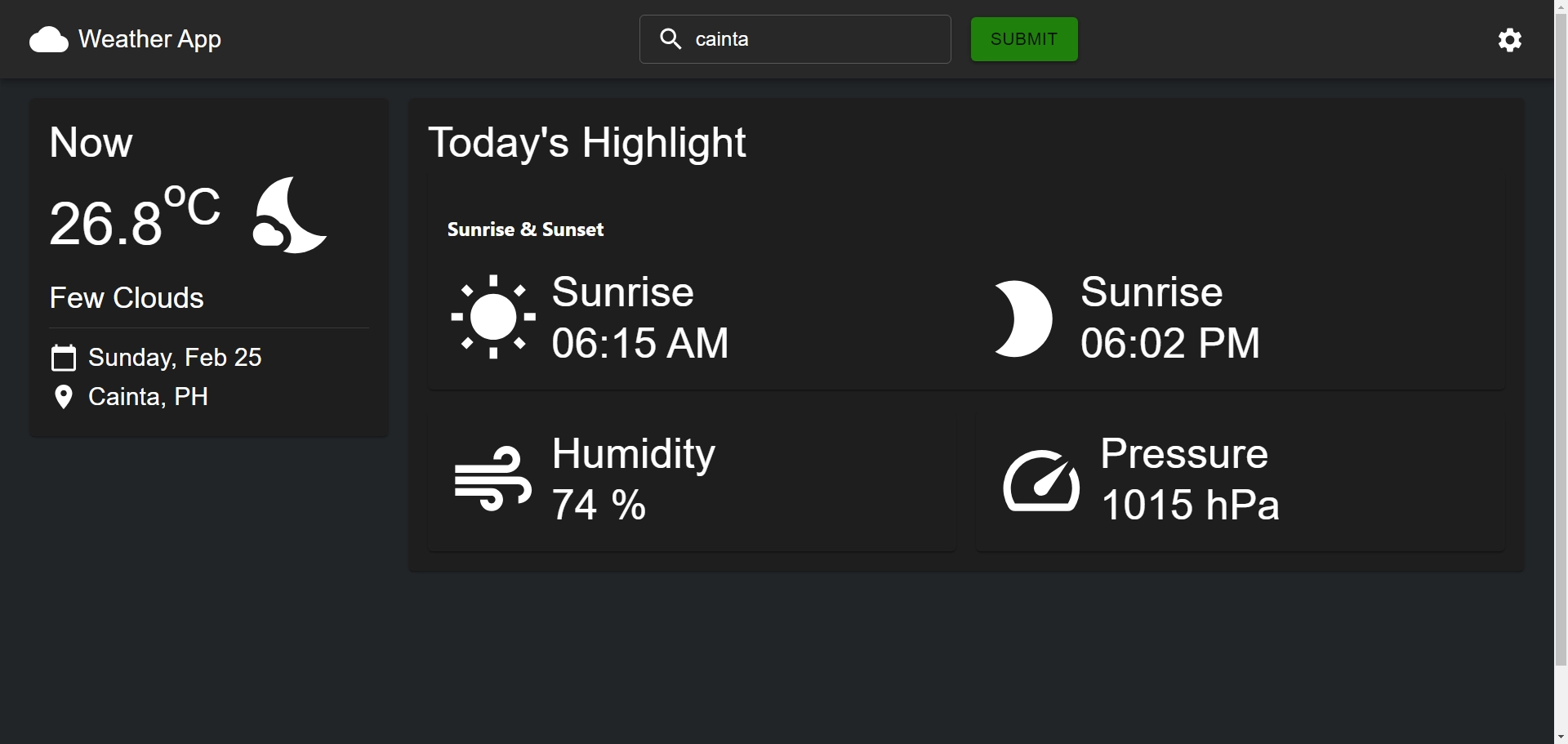Click the green SUBMIT button

(x=1024, y=39)
